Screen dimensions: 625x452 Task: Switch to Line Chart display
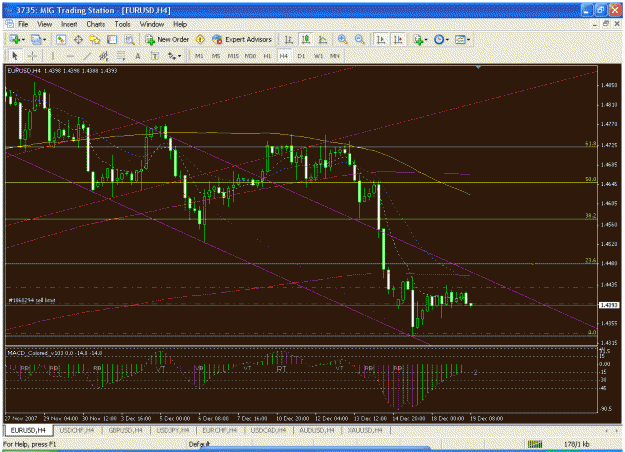[323, 39]
